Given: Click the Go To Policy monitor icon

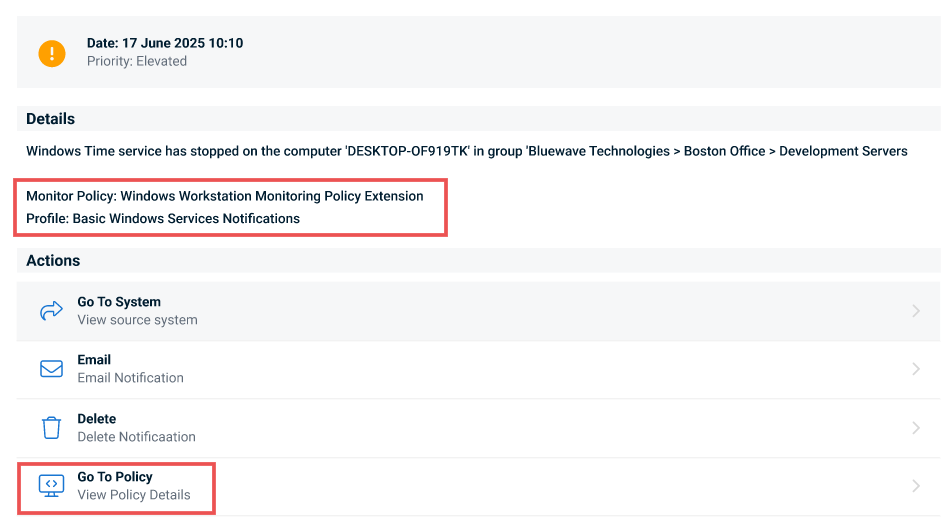Looking at the screenshot, I should pos(51,486).
